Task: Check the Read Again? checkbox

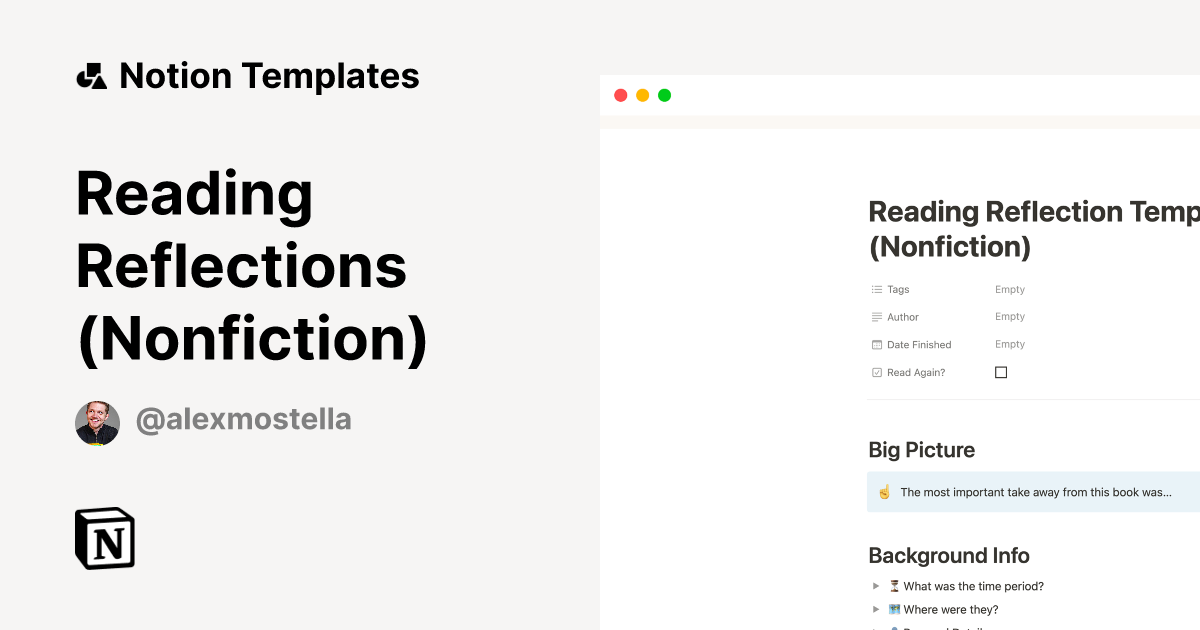Action: [x=1001, y=372]
